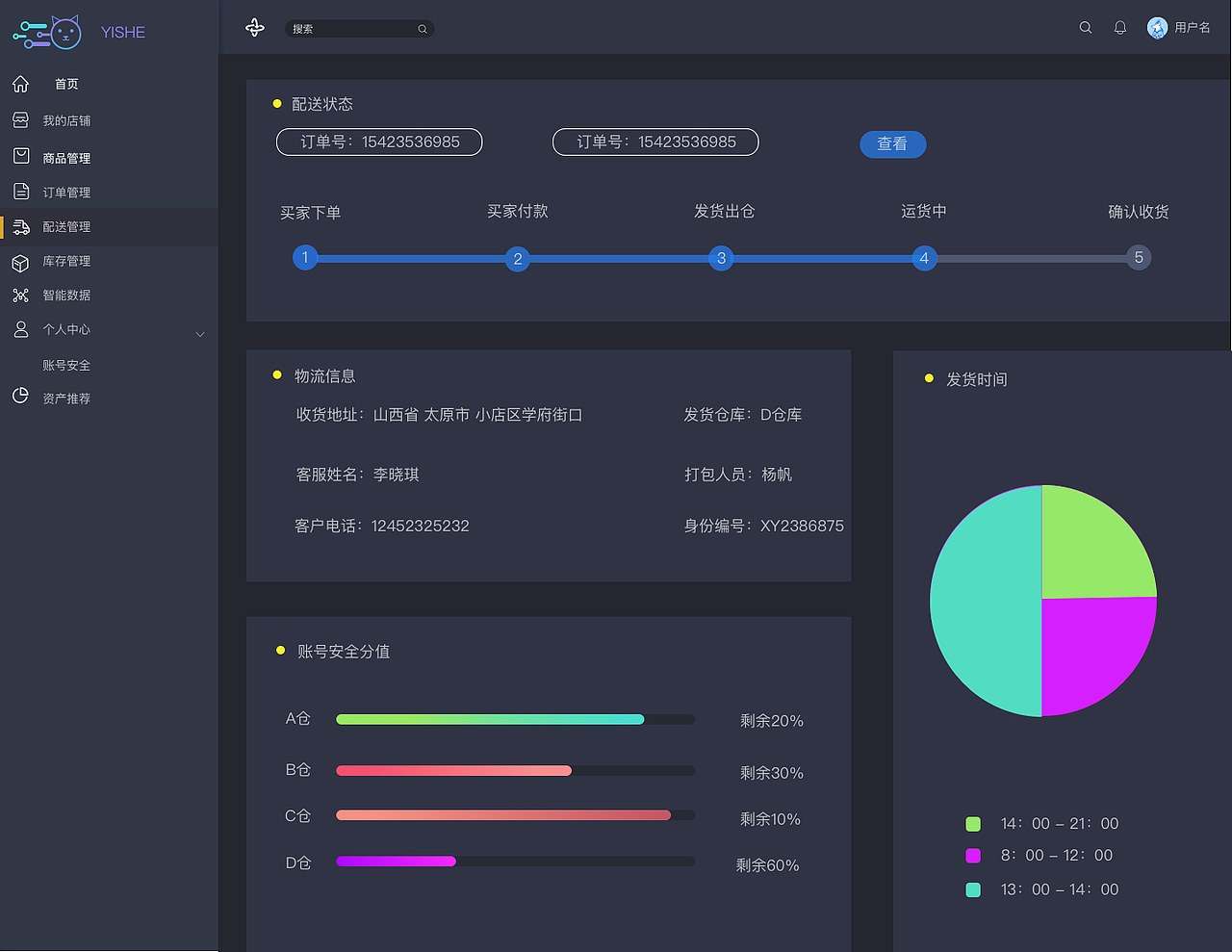The image size is (1232, 952).
Task: Click the YISHE cat logo
Action: click(46, 31)
